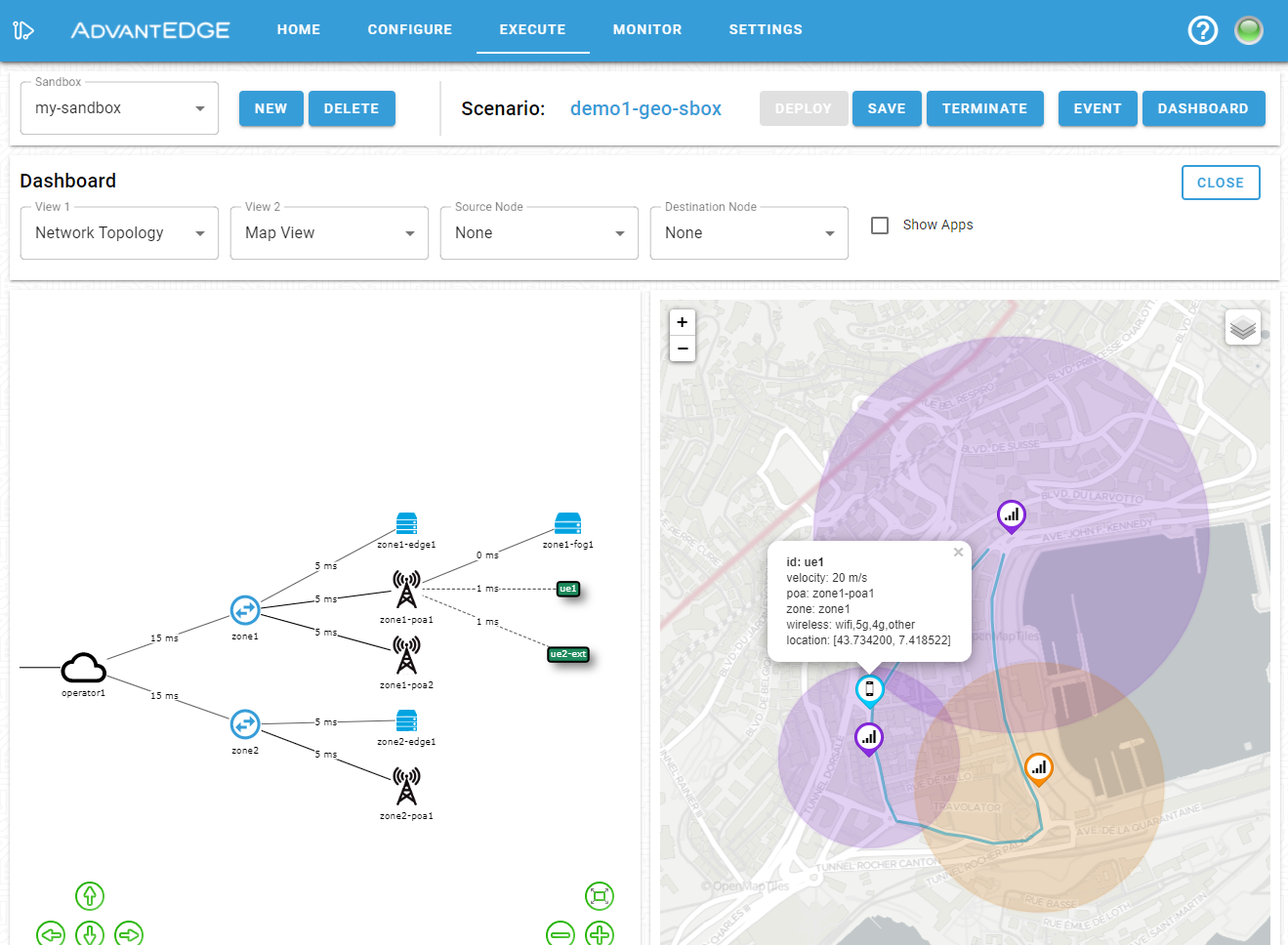Enable the Show Apps checkbox
The image size is (1288, 945).
pos(880,226)
